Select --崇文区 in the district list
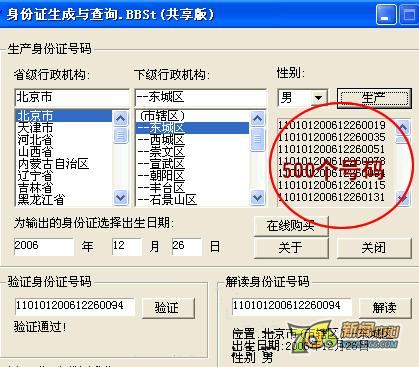Image resolution: width=419 pixels, height=367 pixels. pyautogui.click(x=192, y=152)
